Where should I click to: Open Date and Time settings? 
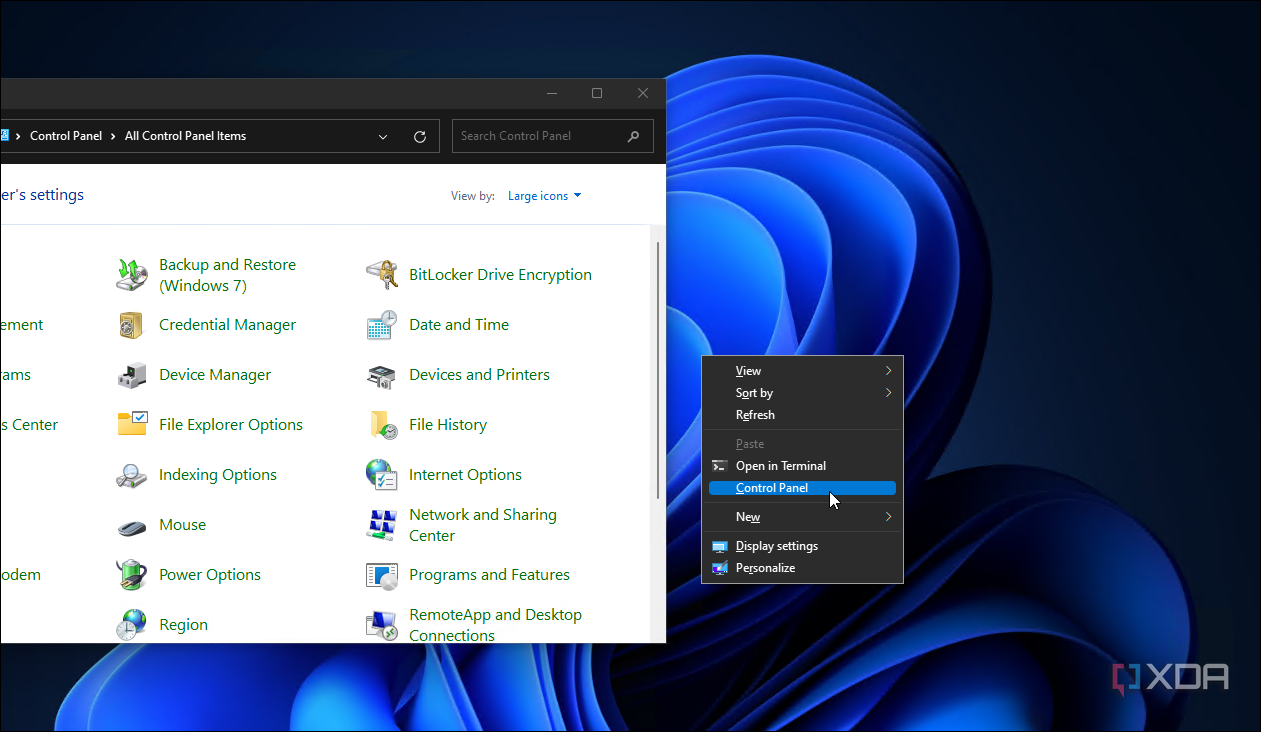458,324
